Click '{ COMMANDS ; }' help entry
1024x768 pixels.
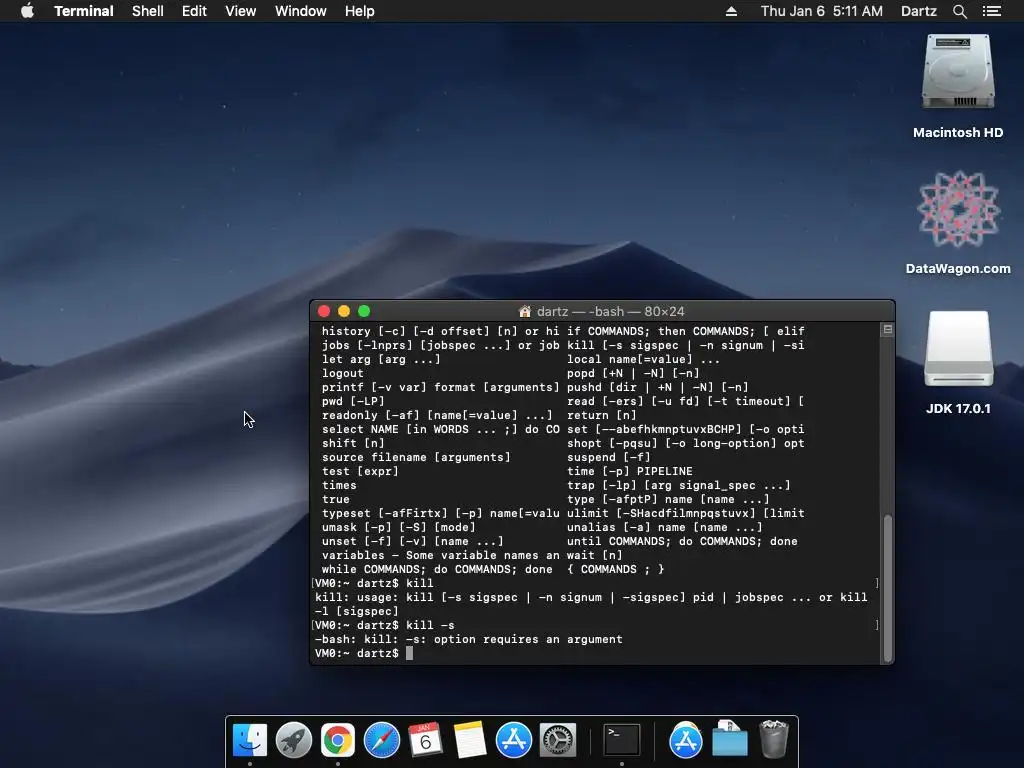coord(615,569)
